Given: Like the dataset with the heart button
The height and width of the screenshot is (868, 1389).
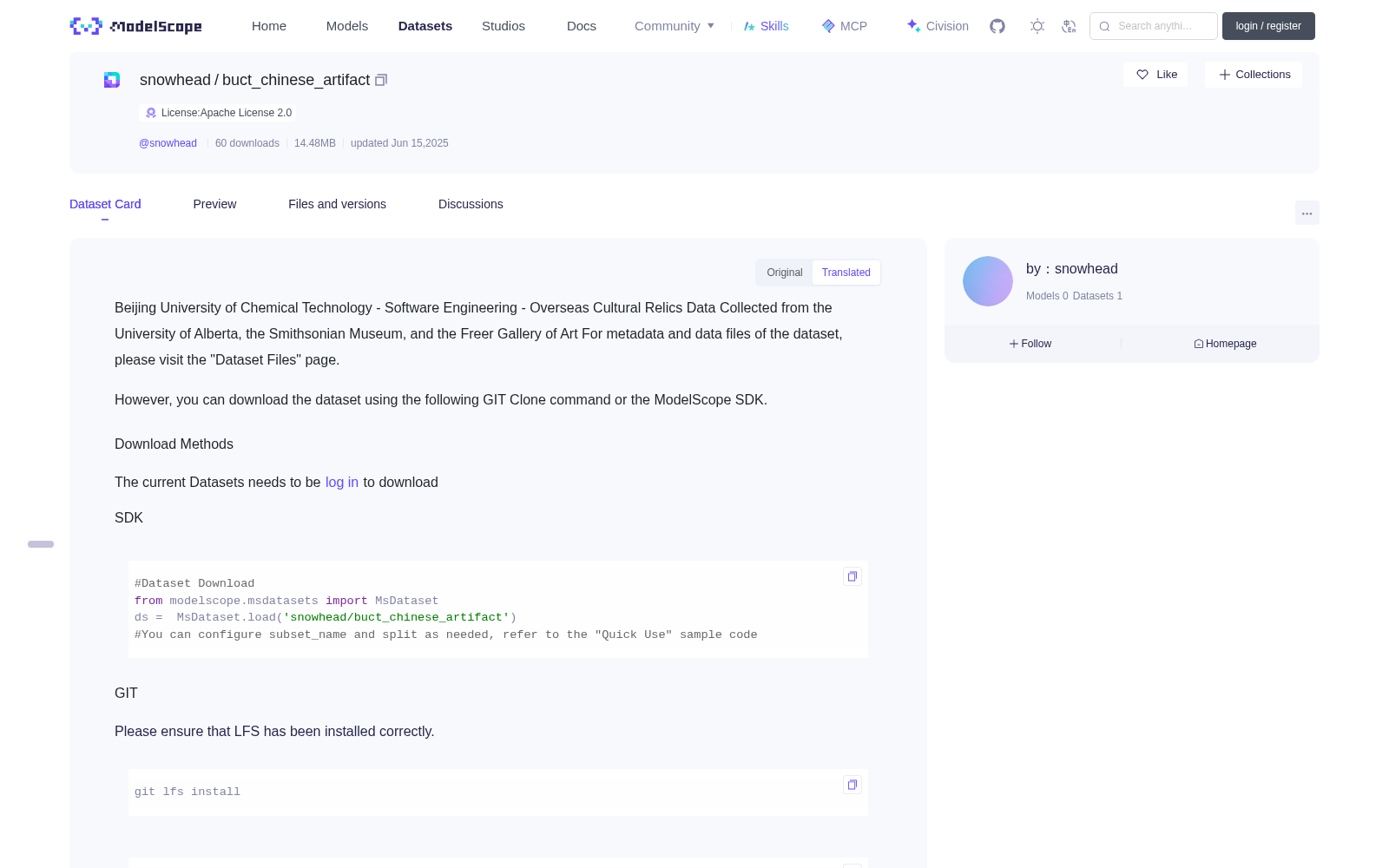Looking at the screenshot, I should 1155,75.
